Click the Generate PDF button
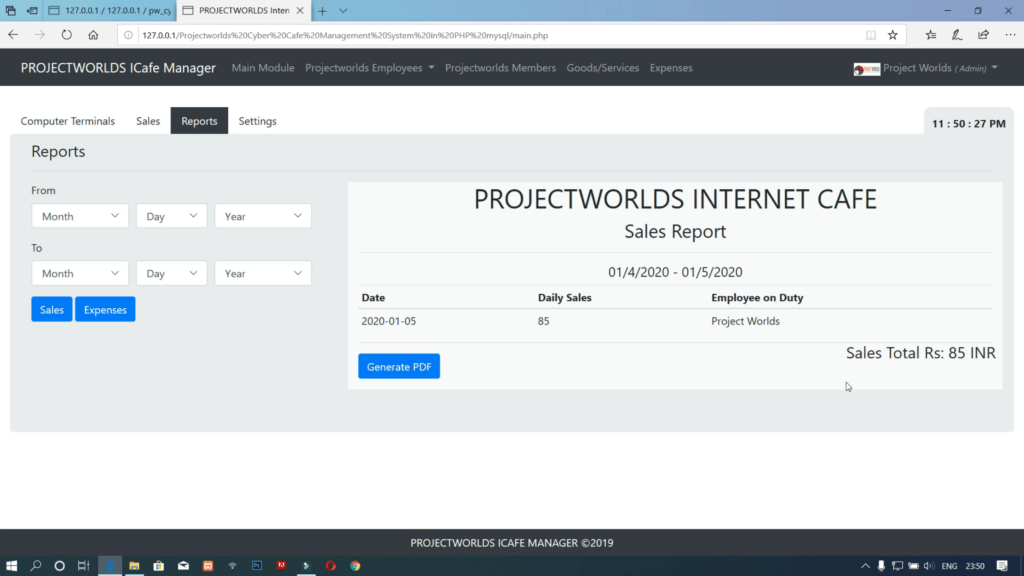The image size is (1024, 576). pyautogui.click(x=398, y=366)
